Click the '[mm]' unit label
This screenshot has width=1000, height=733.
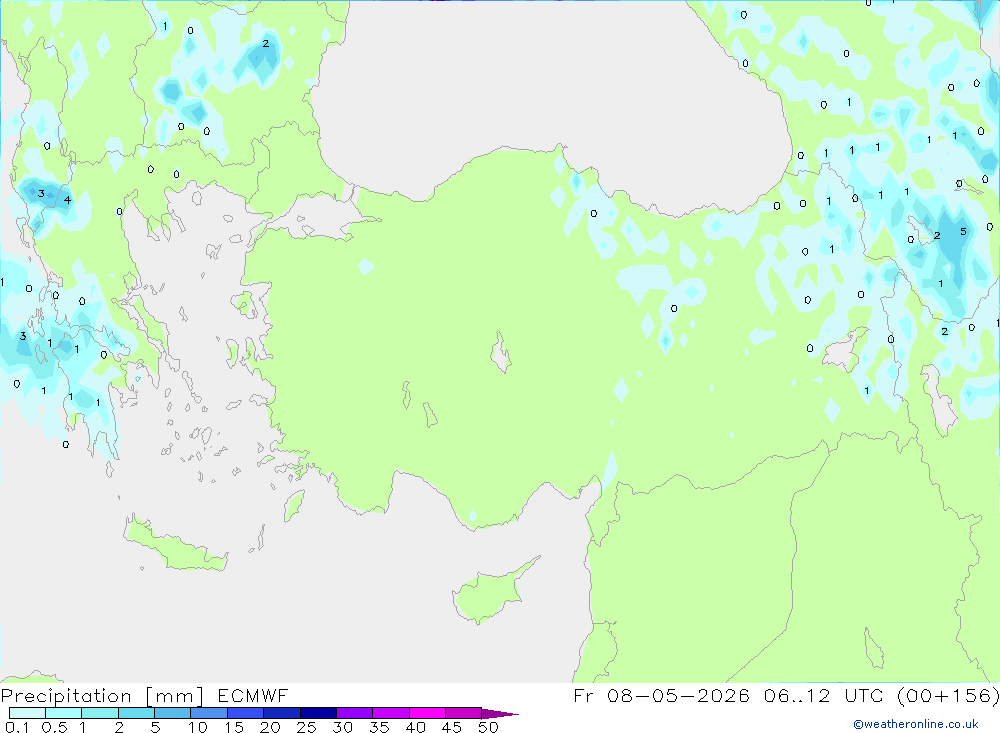pyautogui.click(x=175, y=695)
